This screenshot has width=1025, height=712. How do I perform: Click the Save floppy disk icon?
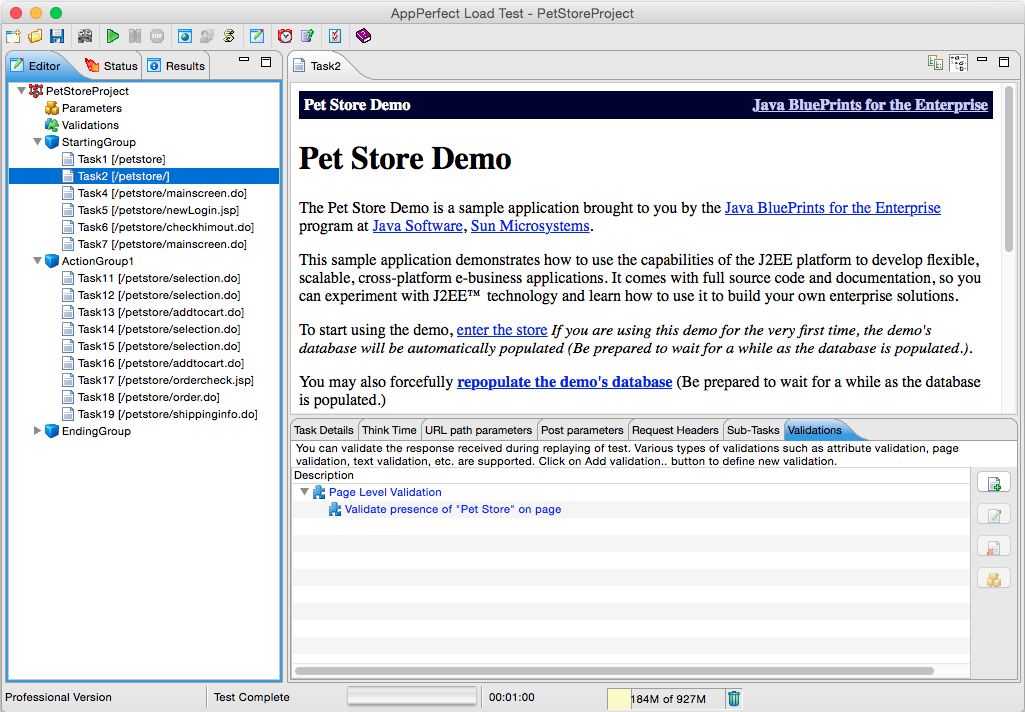[58, 36]
